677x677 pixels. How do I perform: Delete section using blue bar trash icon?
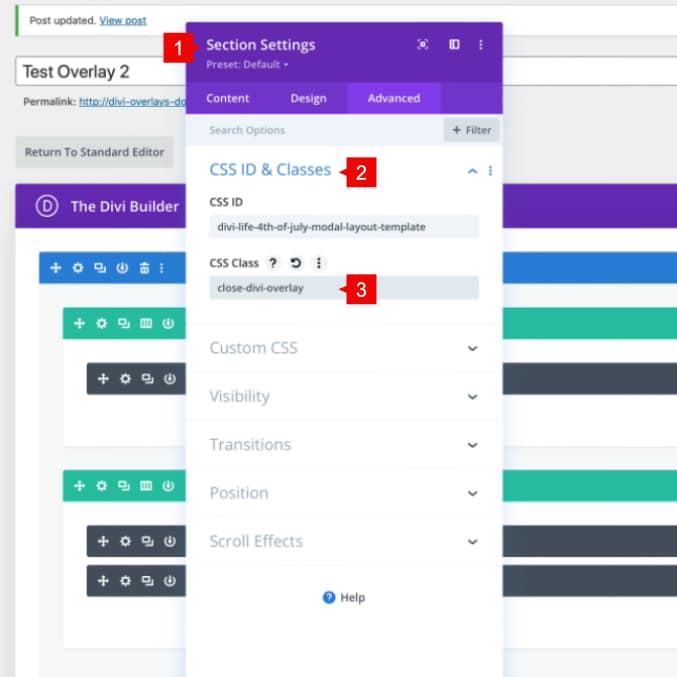[x=145, y=268]
